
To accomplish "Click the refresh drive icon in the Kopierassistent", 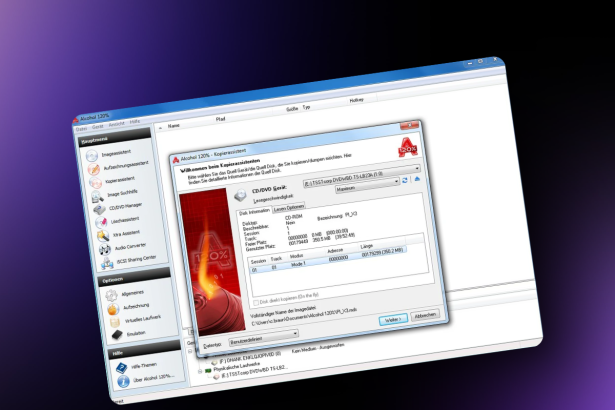I will point(405,180).
